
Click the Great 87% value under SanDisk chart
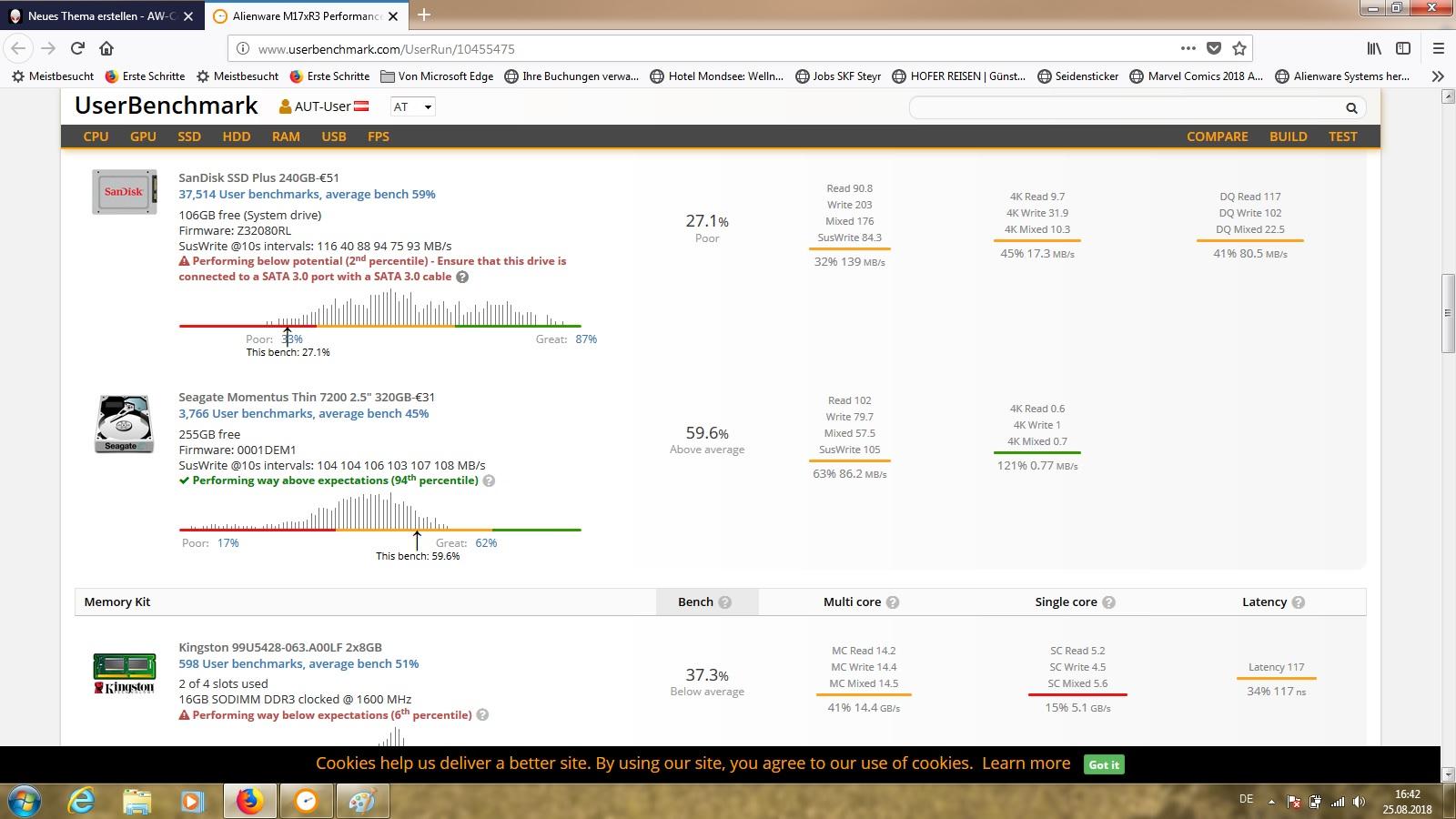[x=586, y=339]
